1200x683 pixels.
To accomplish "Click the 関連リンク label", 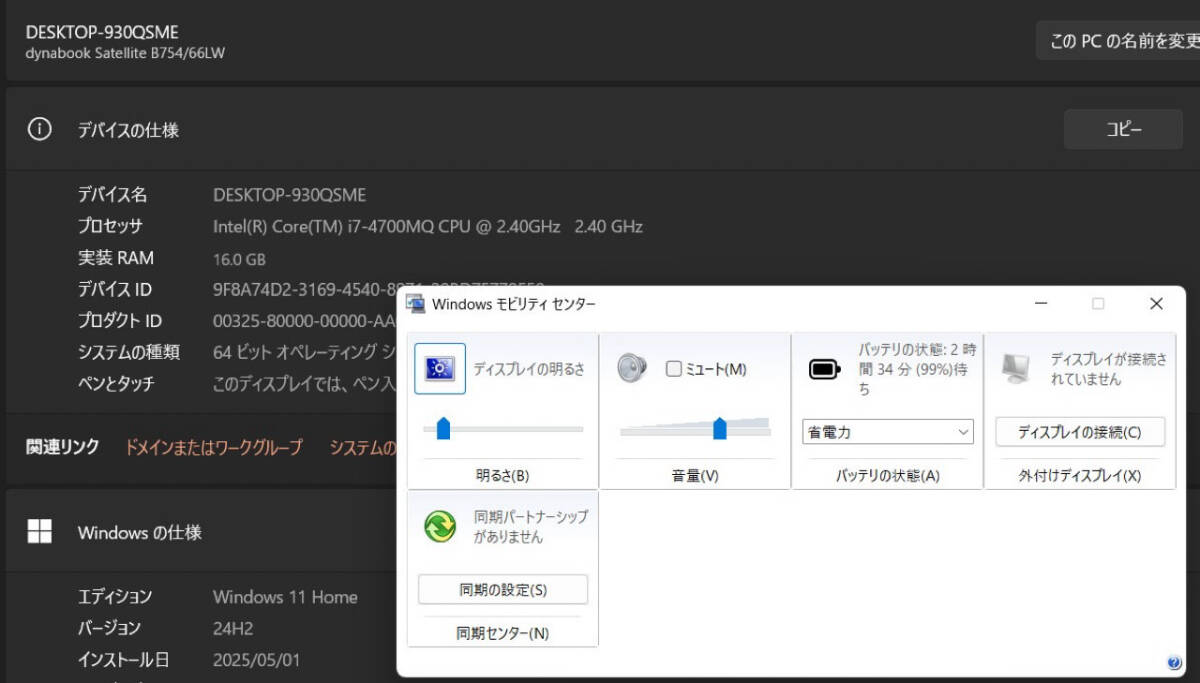I will [63, 447].
